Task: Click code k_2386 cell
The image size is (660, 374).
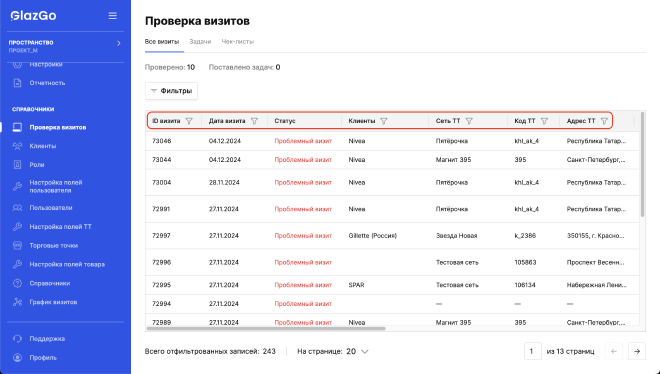Action: pyautogui.click(x=525, y=236)
